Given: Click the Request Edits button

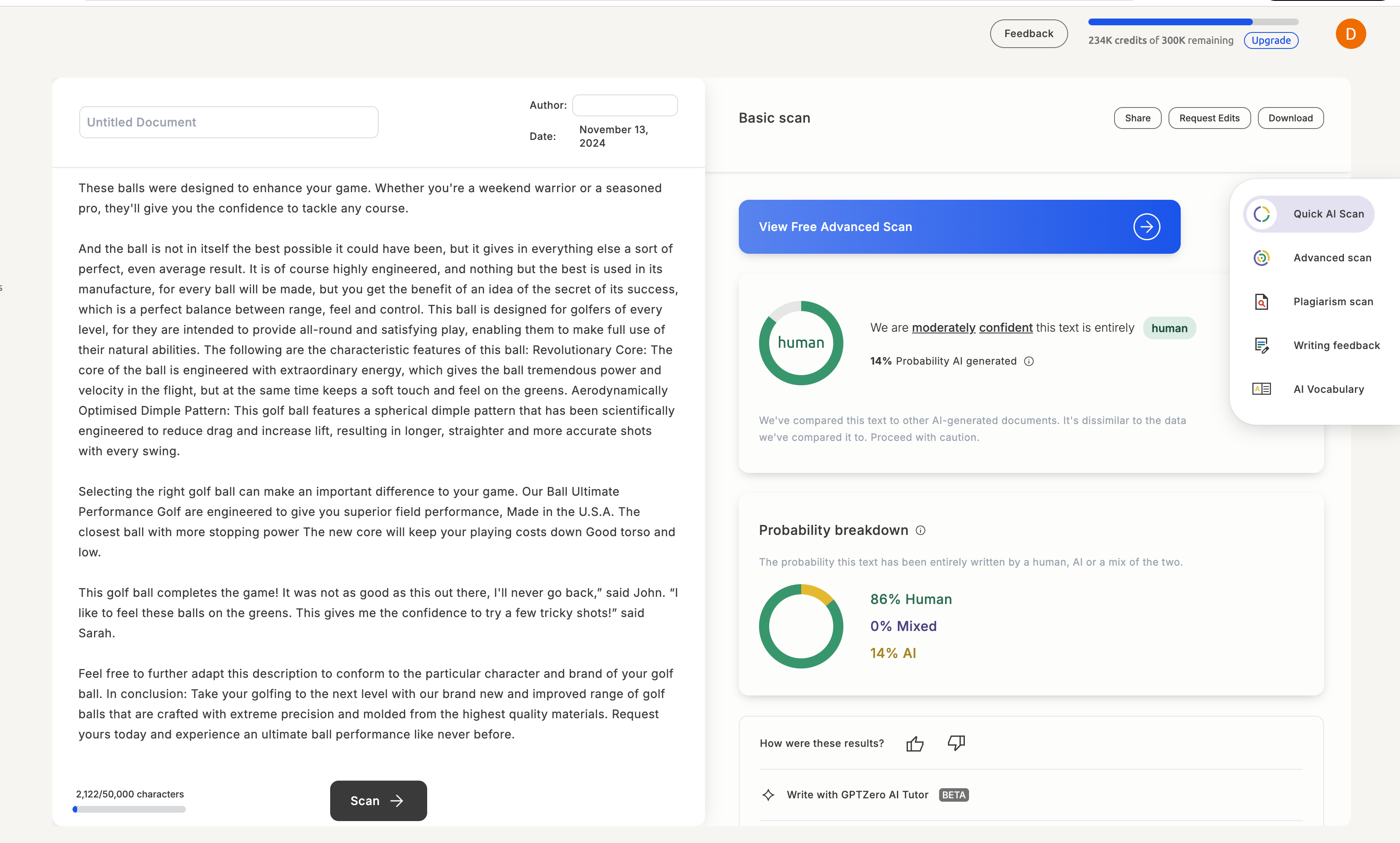Looking at the screenshot, I should 1209,118.
